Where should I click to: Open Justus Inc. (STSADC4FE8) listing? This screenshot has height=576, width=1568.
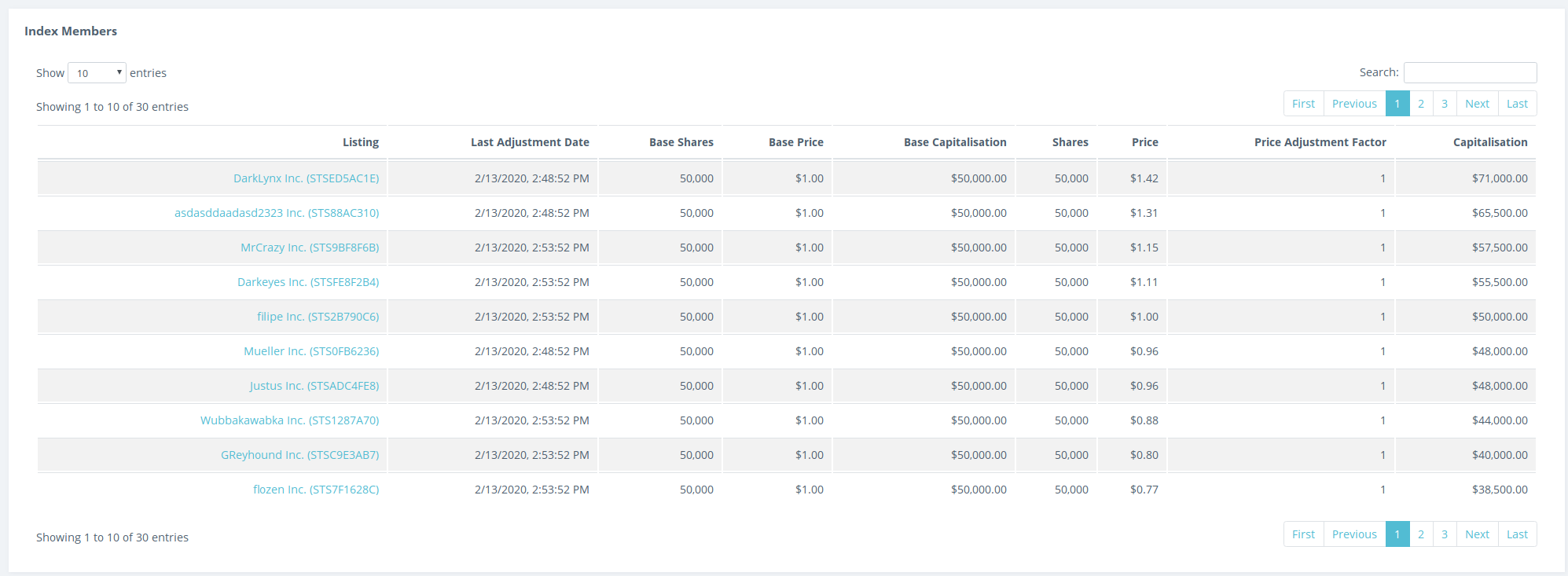314,386
